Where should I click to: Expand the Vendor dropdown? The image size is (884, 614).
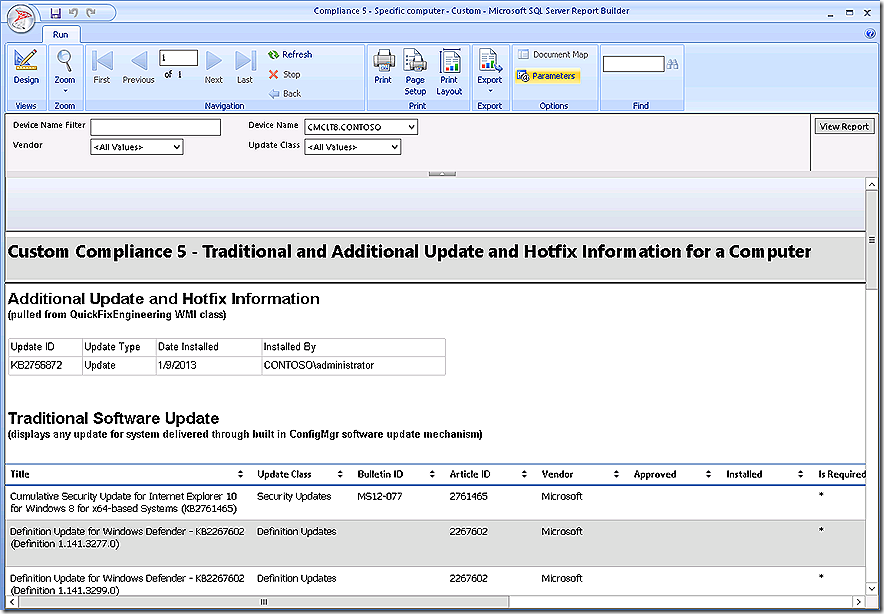click(177, 147)
